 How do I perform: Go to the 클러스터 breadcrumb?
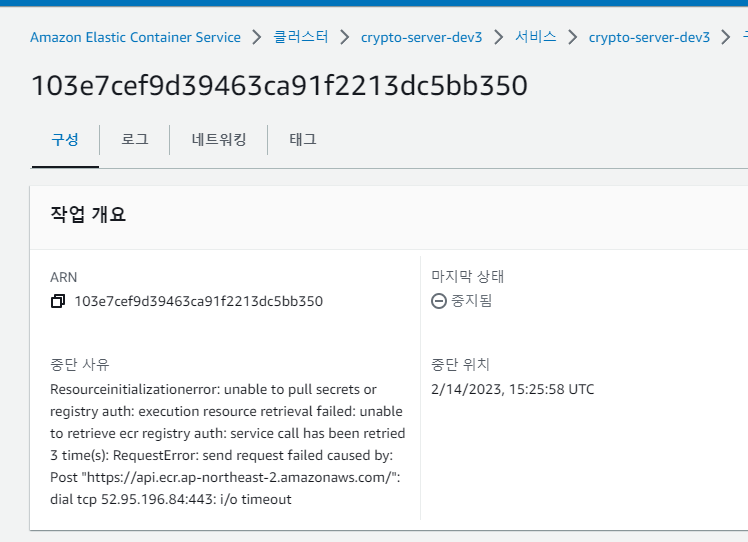301,38
